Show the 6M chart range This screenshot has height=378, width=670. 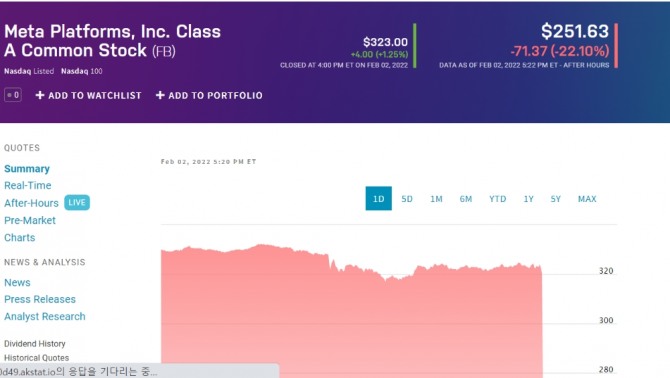(x=466, y=199)
